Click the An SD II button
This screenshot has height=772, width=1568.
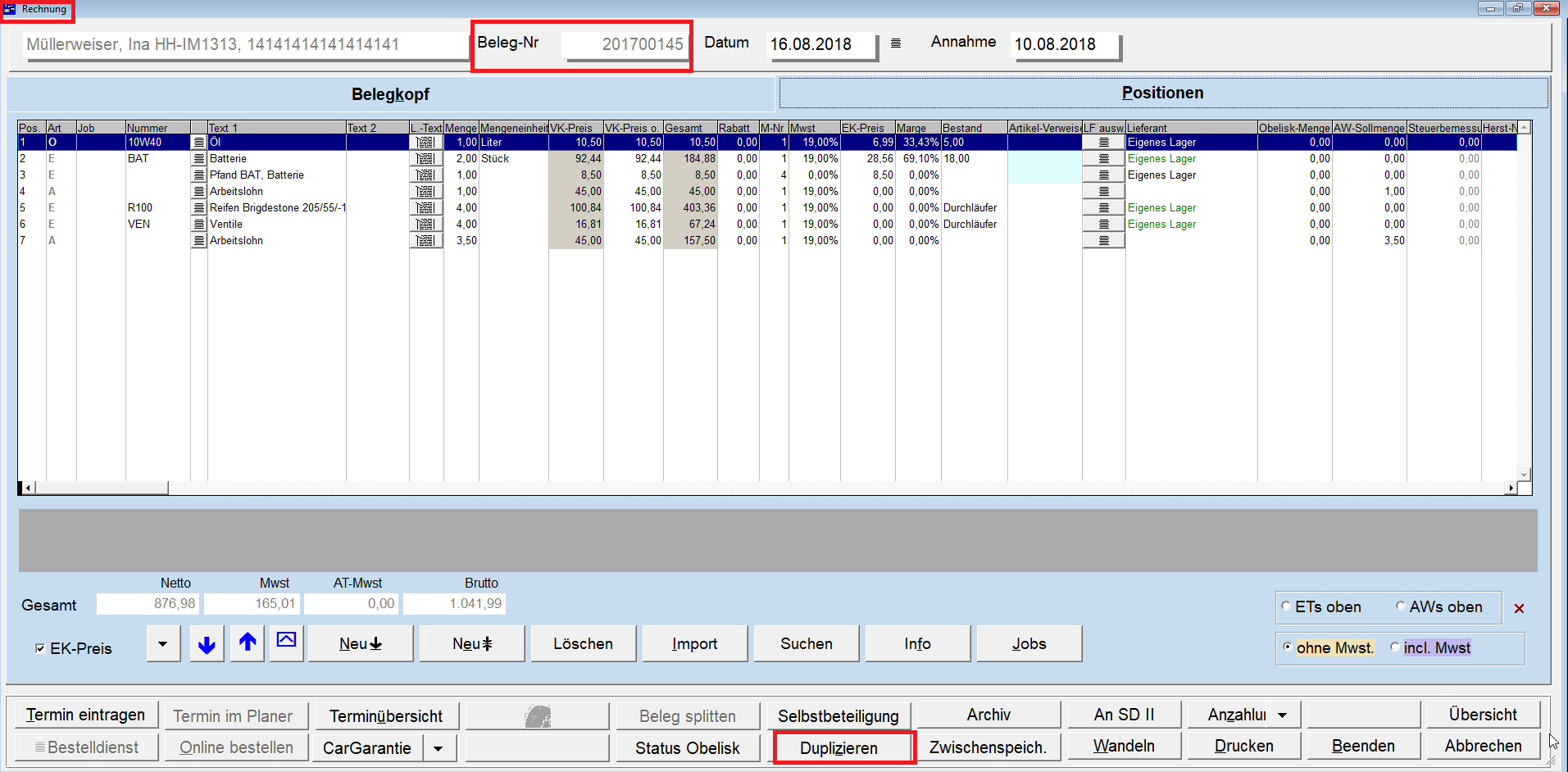click(x=1124, y=715)
